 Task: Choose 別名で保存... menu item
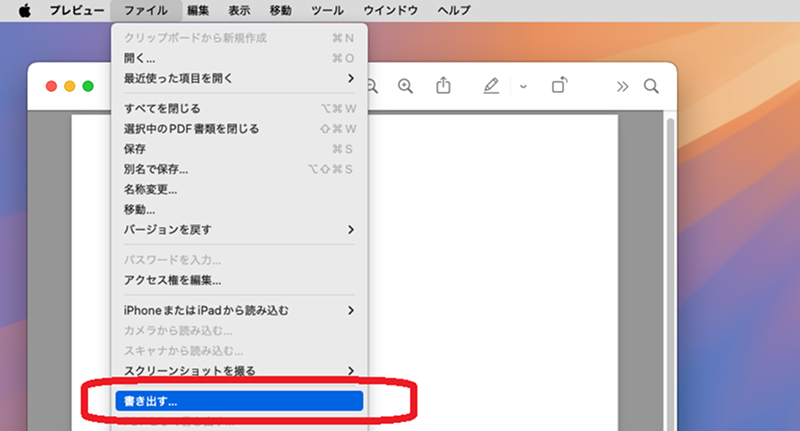pyautogui.click(x=239, y=169)
